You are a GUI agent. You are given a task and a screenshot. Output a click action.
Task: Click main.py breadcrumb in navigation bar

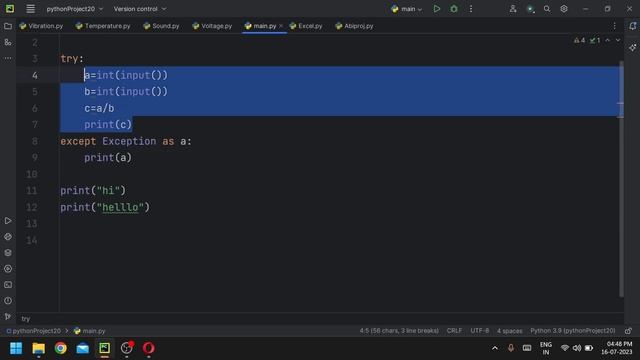(x=89, y=331)
